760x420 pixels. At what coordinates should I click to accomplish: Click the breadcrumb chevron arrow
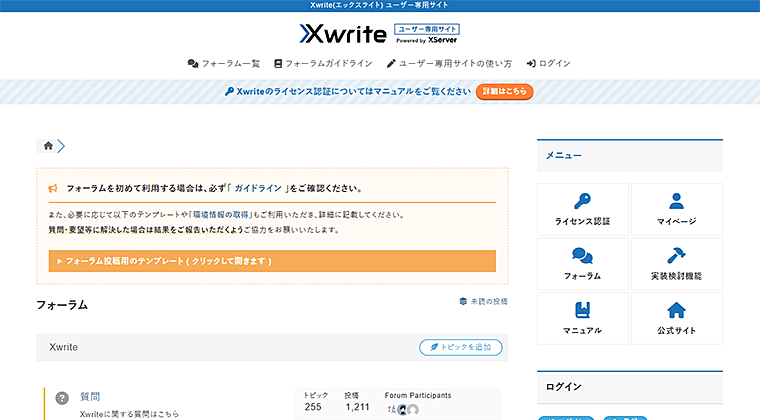pyautogui.click(x=61, y=146)
